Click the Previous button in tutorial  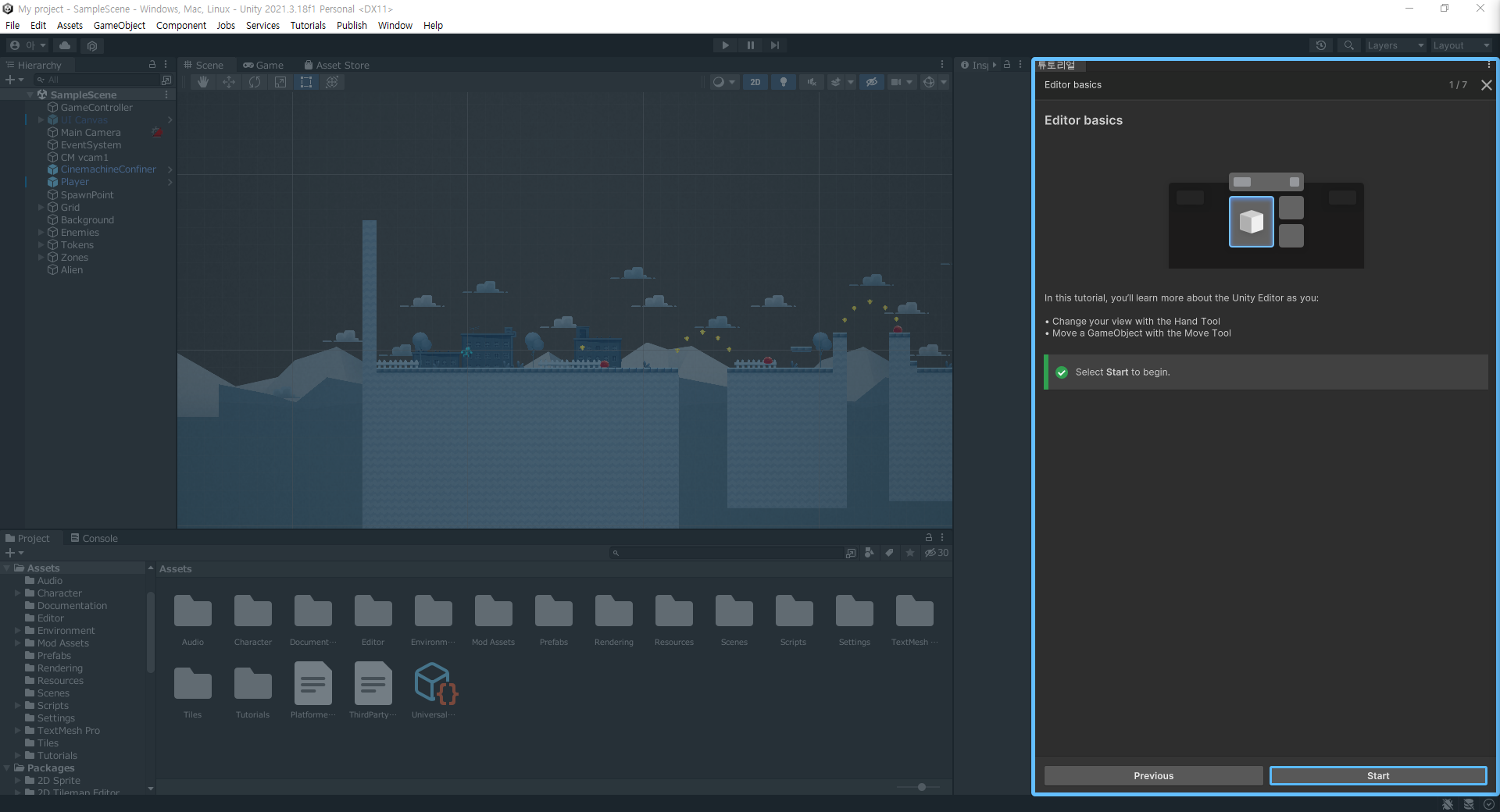(x=1153, y=775)
